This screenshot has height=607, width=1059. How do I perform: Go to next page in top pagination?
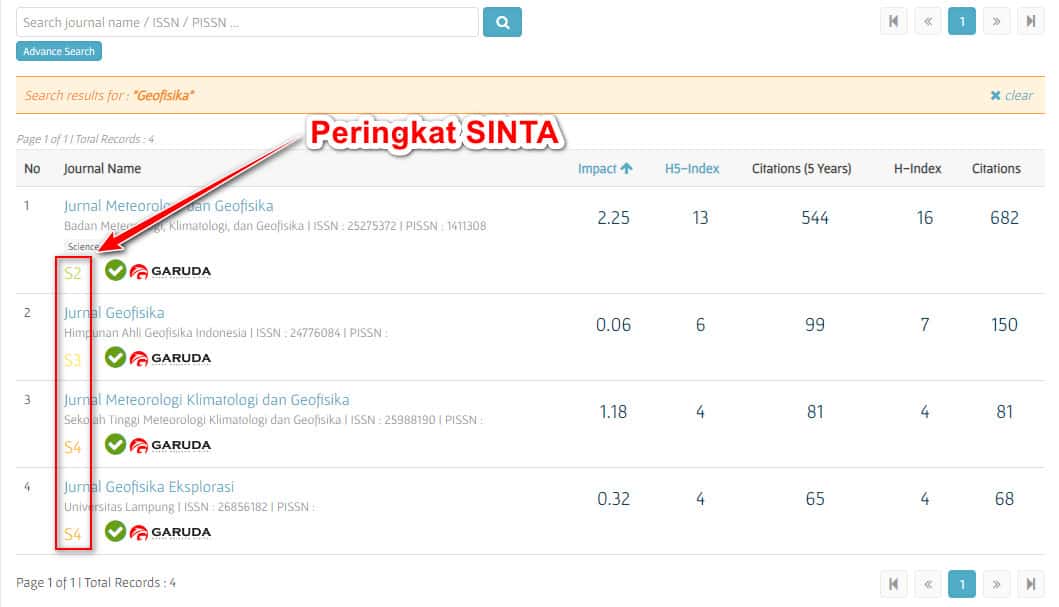(996, 22)
